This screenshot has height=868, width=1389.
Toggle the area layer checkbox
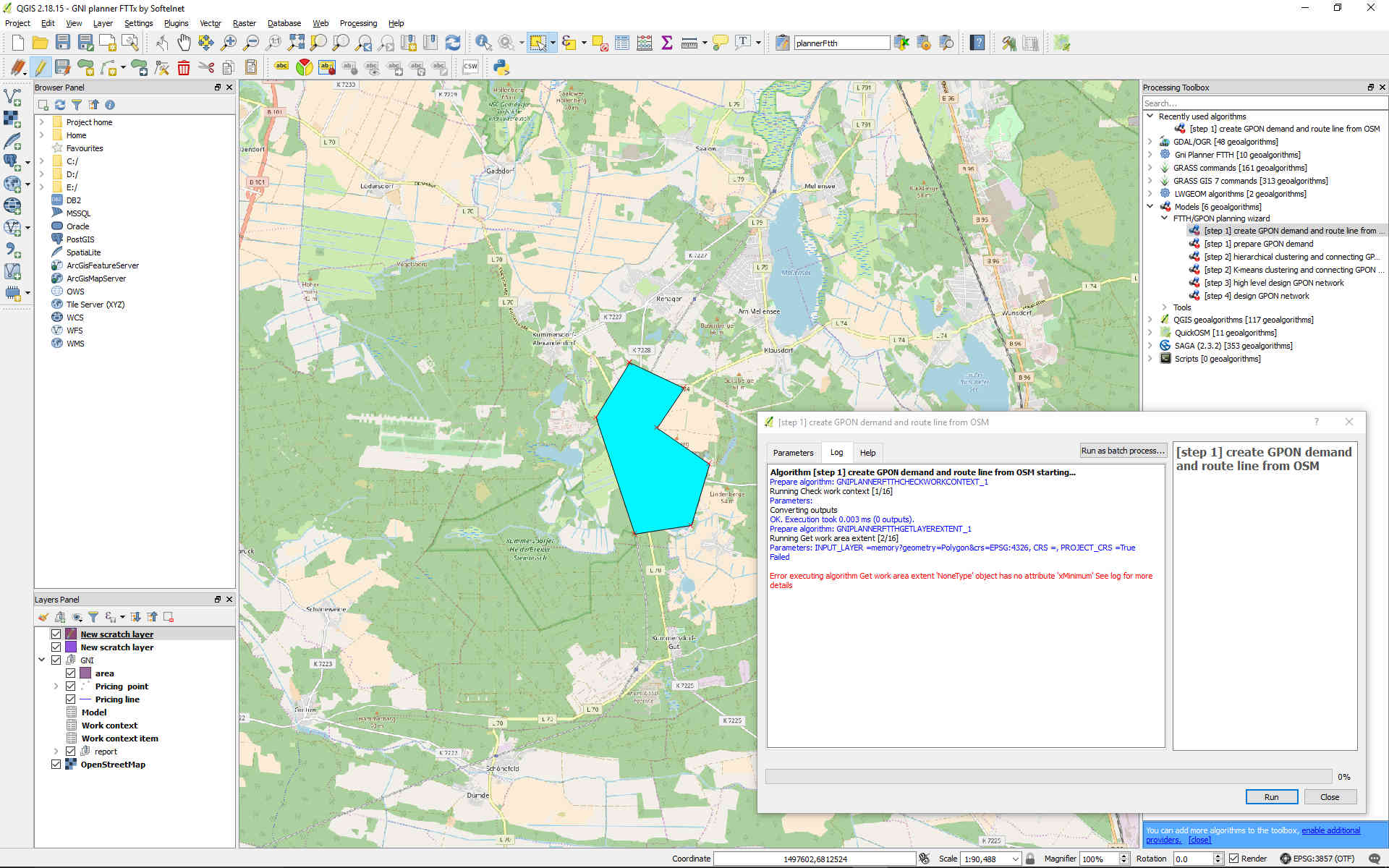point(70,673)
